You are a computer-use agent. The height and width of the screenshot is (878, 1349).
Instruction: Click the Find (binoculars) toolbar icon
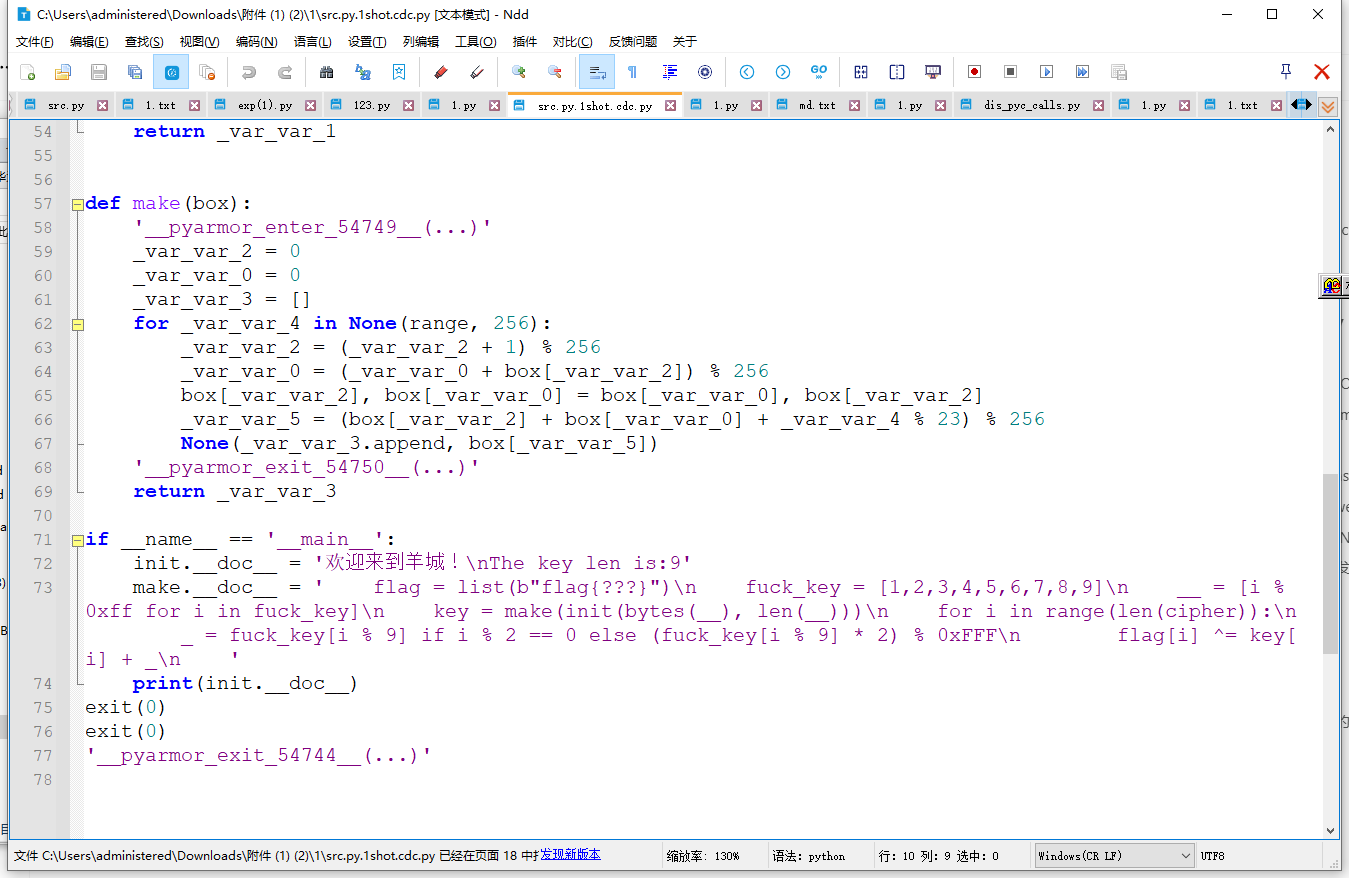pyautogui.click(x=326, y=72)
